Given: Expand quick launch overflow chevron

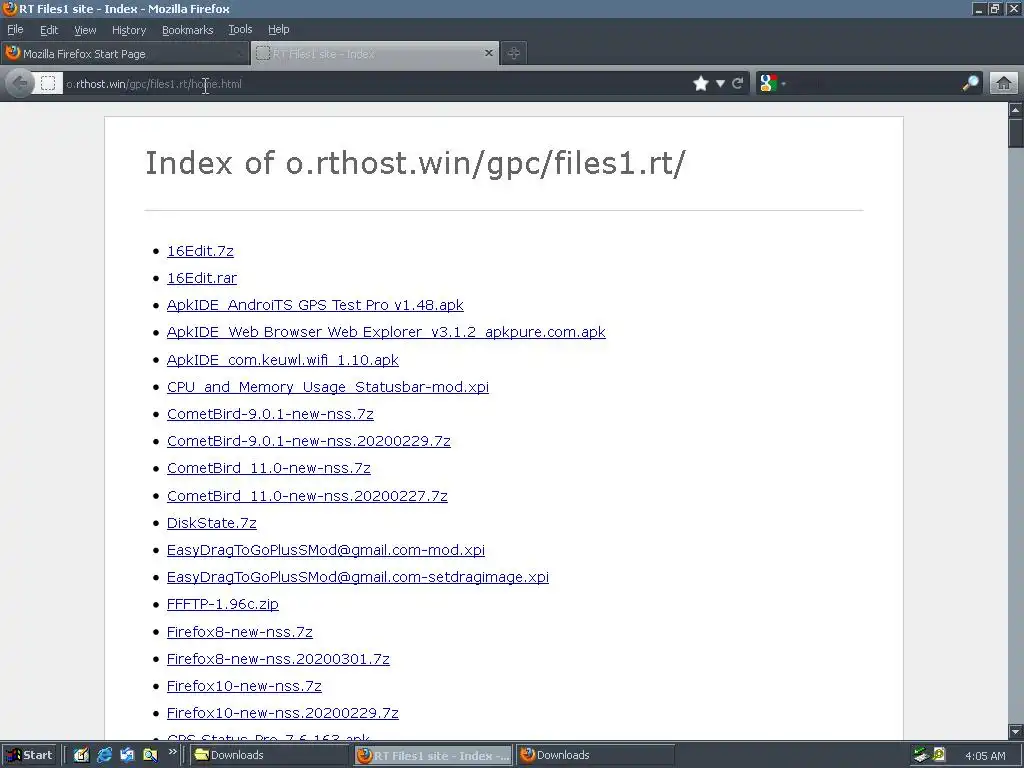Looking at the screenshot, I should coord(172,752).
